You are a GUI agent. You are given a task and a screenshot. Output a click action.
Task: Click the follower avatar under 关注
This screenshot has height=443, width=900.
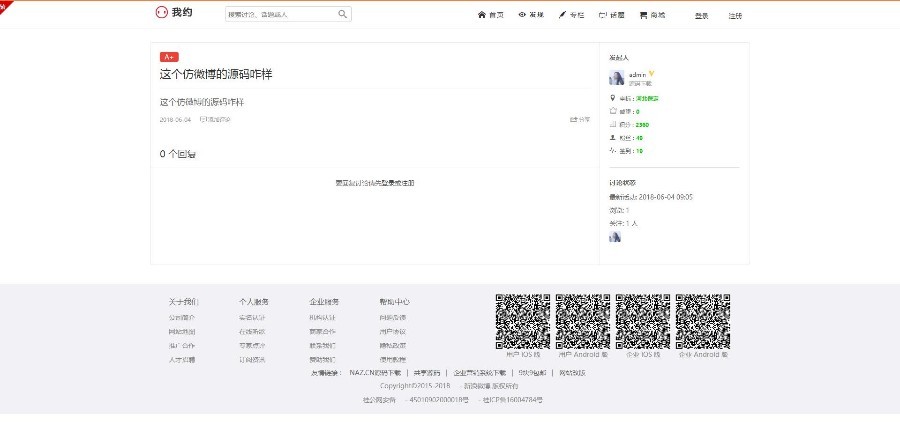click(615, 237)
